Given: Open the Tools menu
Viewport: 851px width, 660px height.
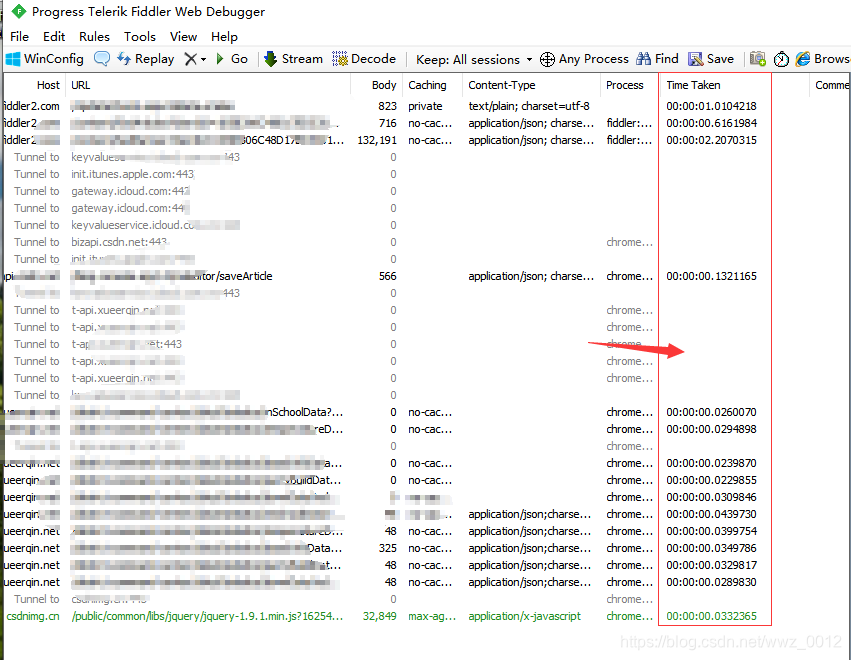Looking at the screenshot, I should point(139,36).
